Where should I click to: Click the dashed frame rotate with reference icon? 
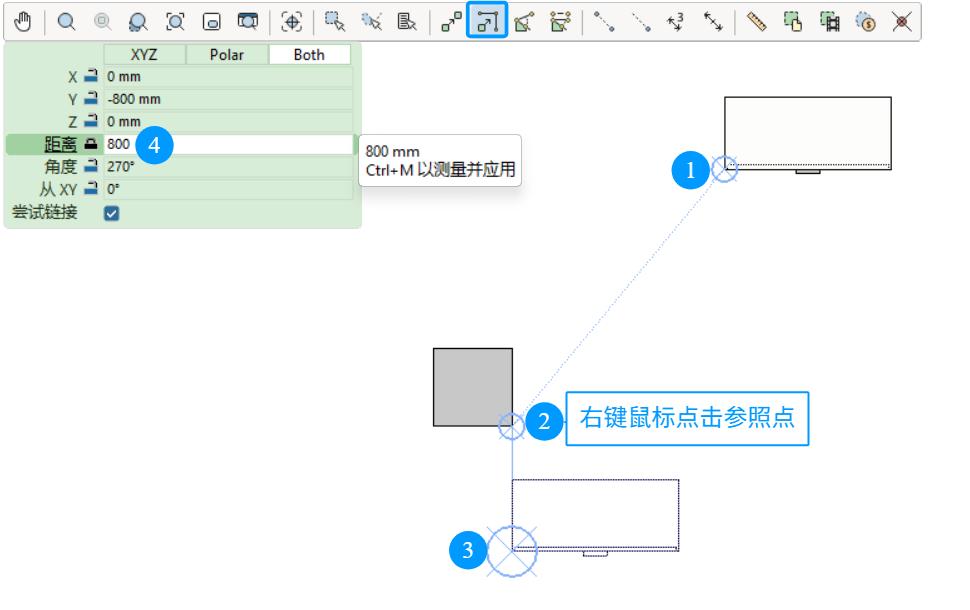pos(560,22)
